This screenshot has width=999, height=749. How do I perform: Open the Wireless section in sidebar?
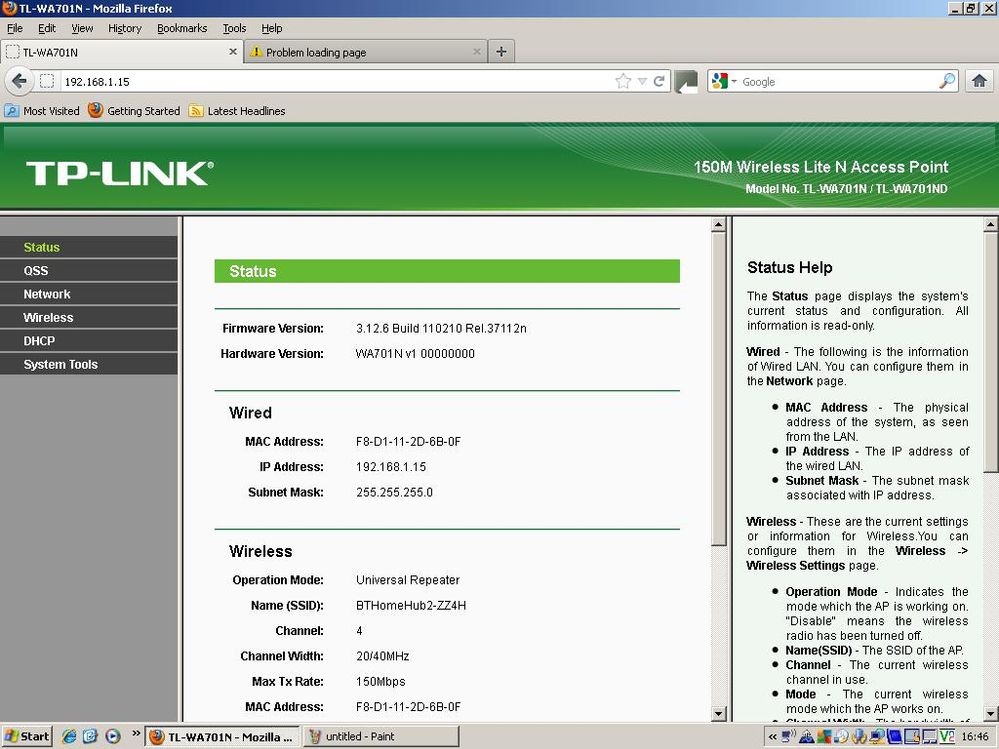pos(89,317)
